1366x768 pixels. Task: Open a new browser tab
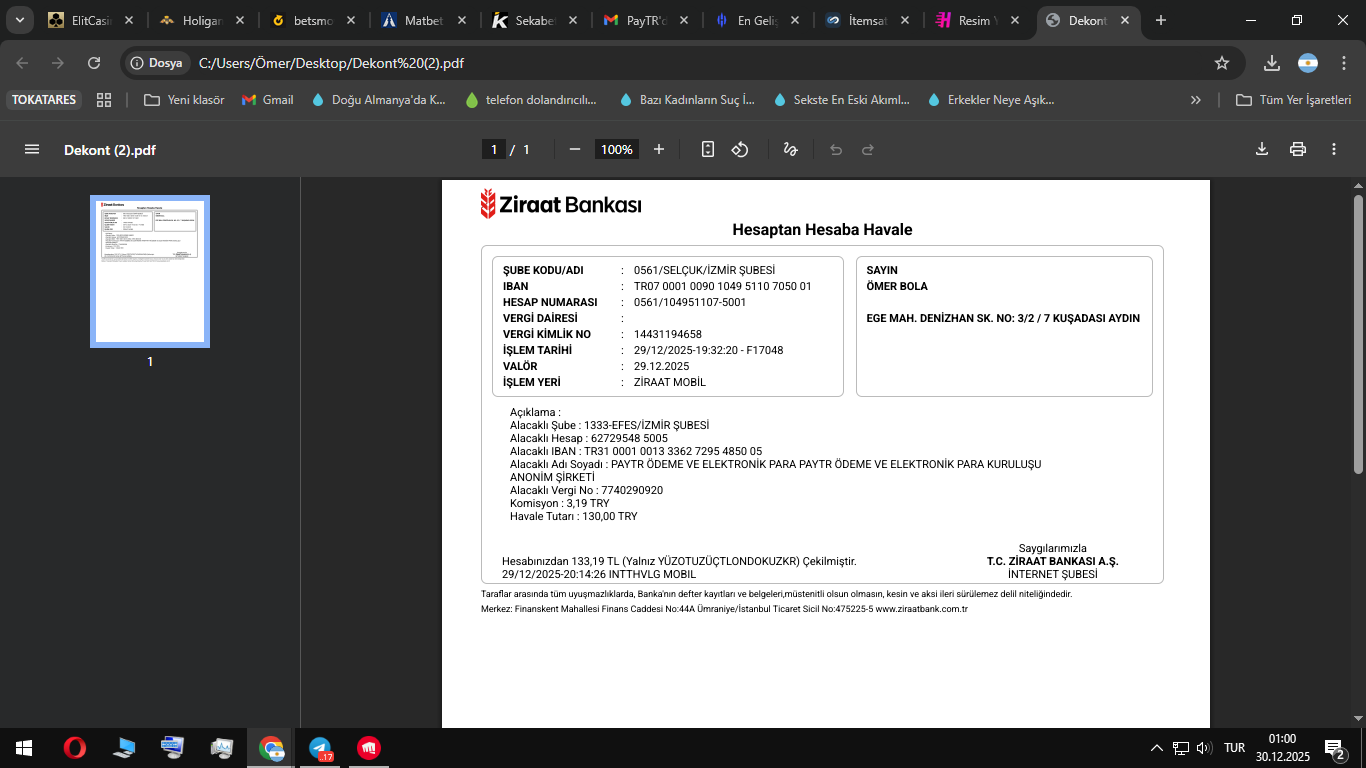pos(1161,20)
